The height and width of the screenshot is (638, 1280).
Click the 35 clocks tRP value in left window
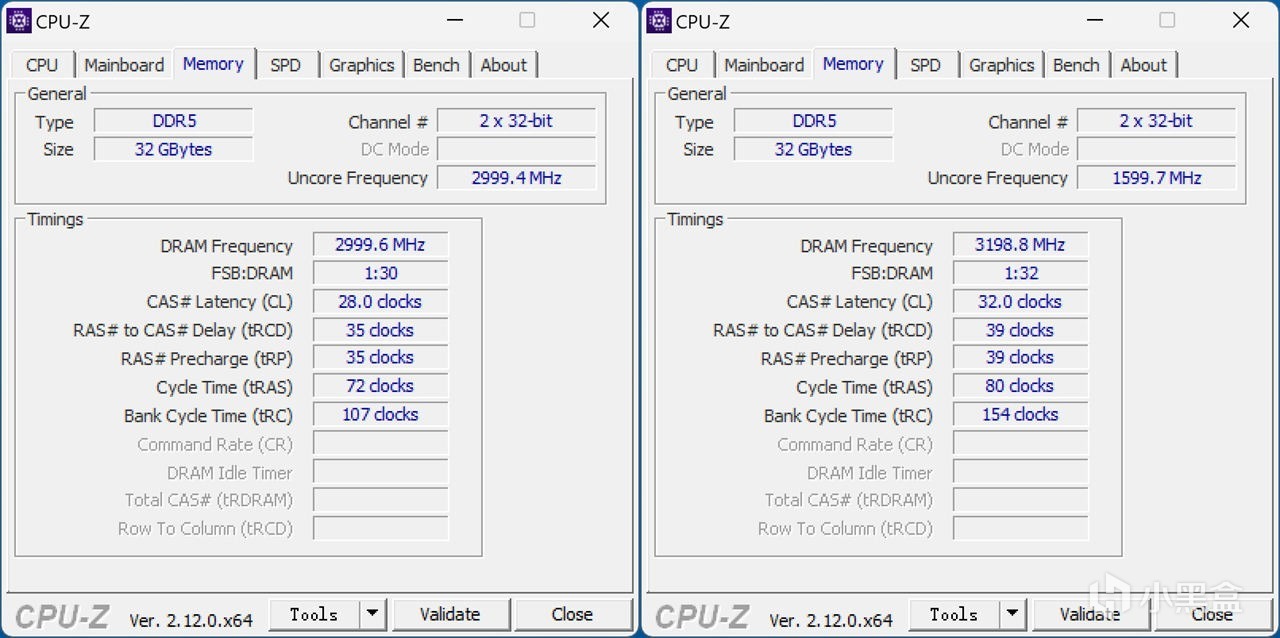click(380, 357)
